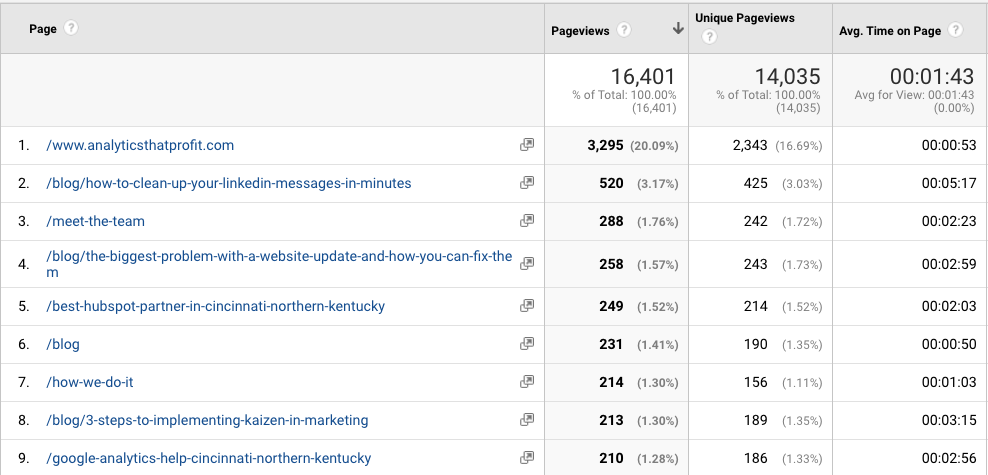Select the /best-hubspot-partner-in-cincinnati-northern-kentucky link
The width and height of the screenshot is (988, 475).
215,306
